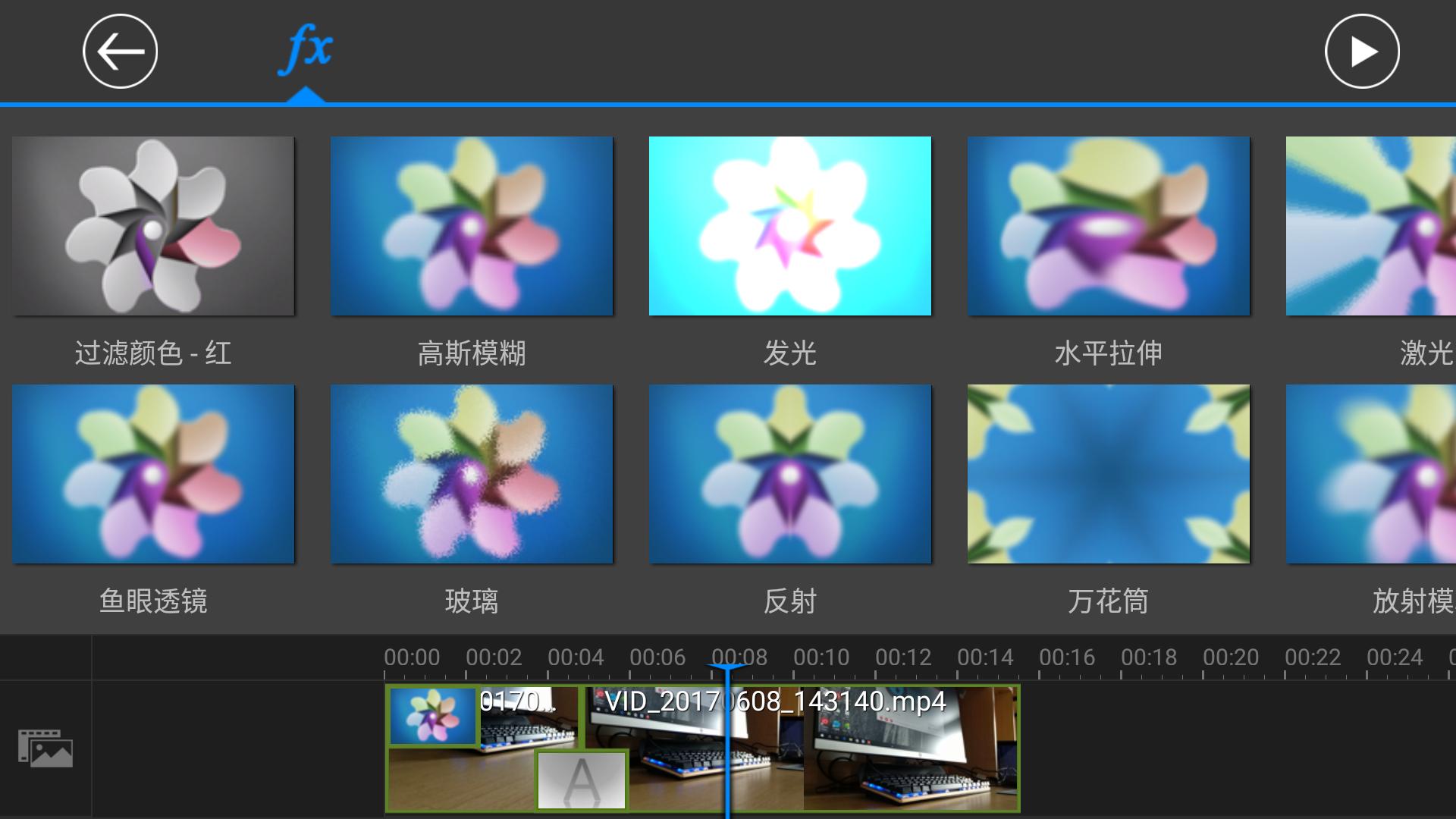
Task: Apply the 发光 glow effect
Action: pos(789,225)
